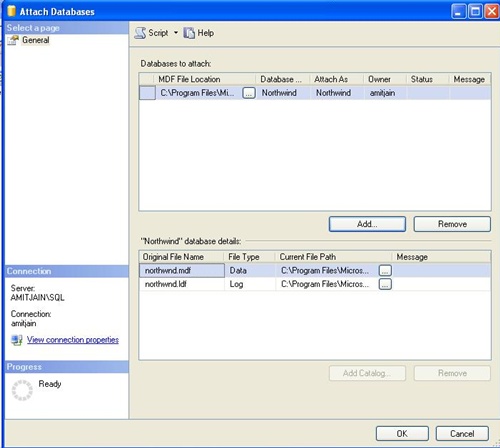Click the Database Name cell Northwind
This screenshot has width=500, height=448.
(283, 93)
